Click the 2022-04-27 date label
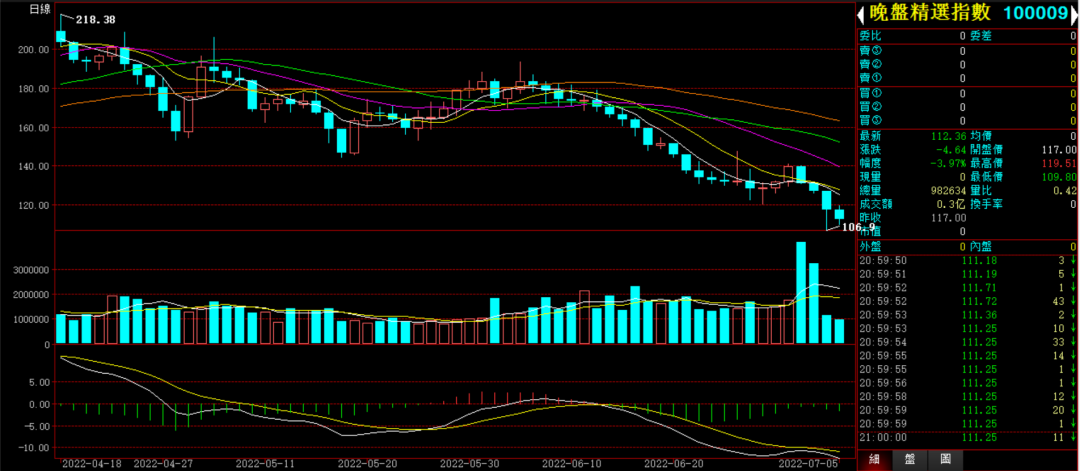 click(x=161, y=465)
